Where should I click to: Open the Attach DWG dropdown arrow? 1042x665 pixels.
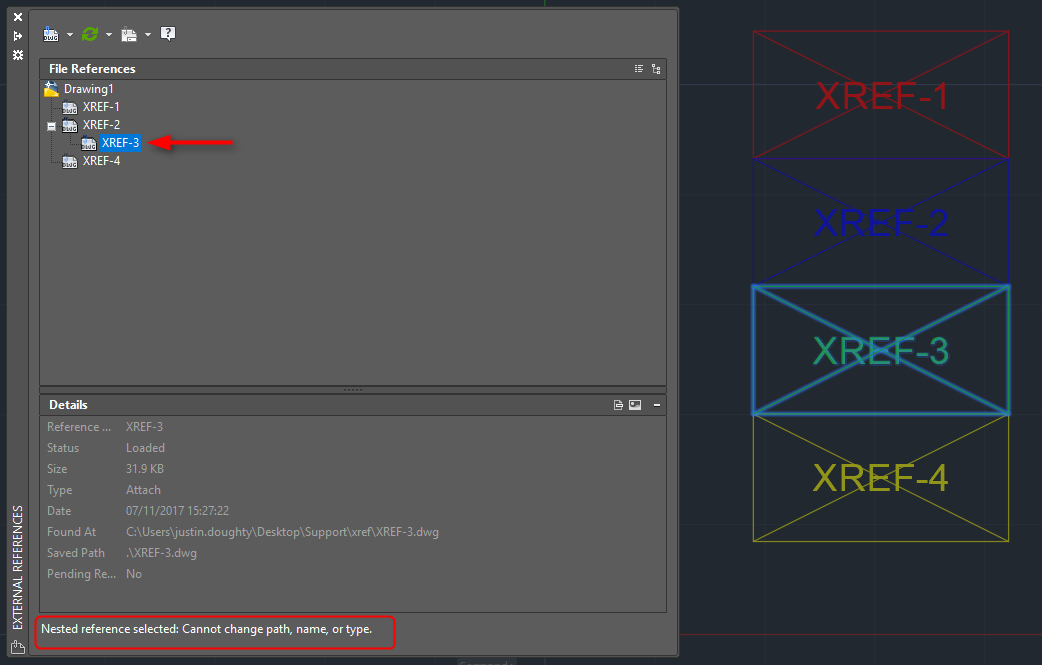point(70,35)
